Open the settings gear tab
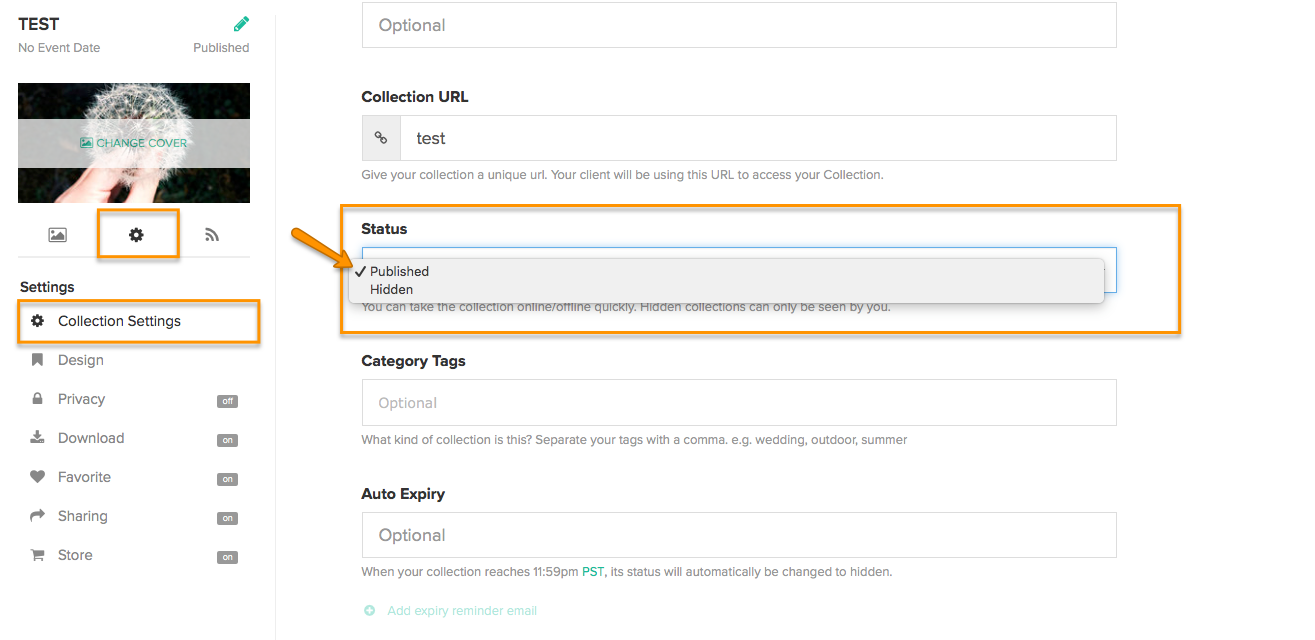 (136, 234)
